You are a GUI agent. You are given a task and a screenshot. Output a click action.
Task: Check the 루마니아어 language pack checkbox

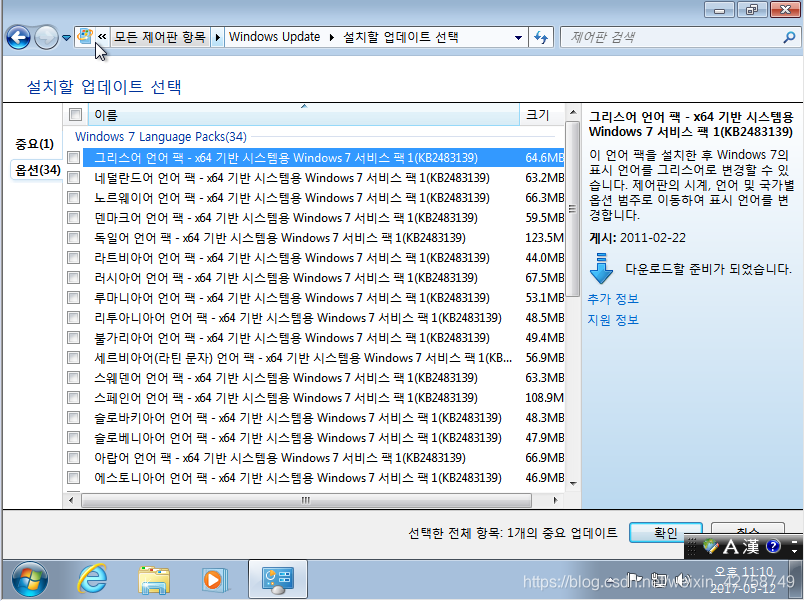pos(74,298)
